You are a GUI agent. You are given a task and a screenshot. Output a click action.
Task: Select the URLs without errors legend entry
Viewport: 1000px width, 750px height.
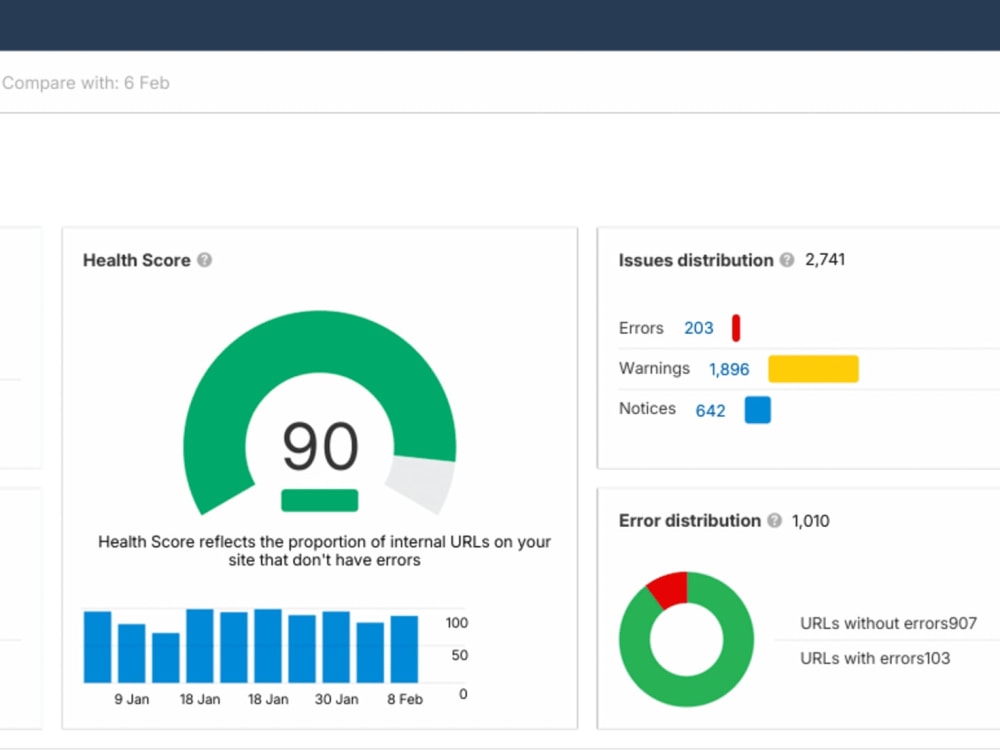point(888,623)
